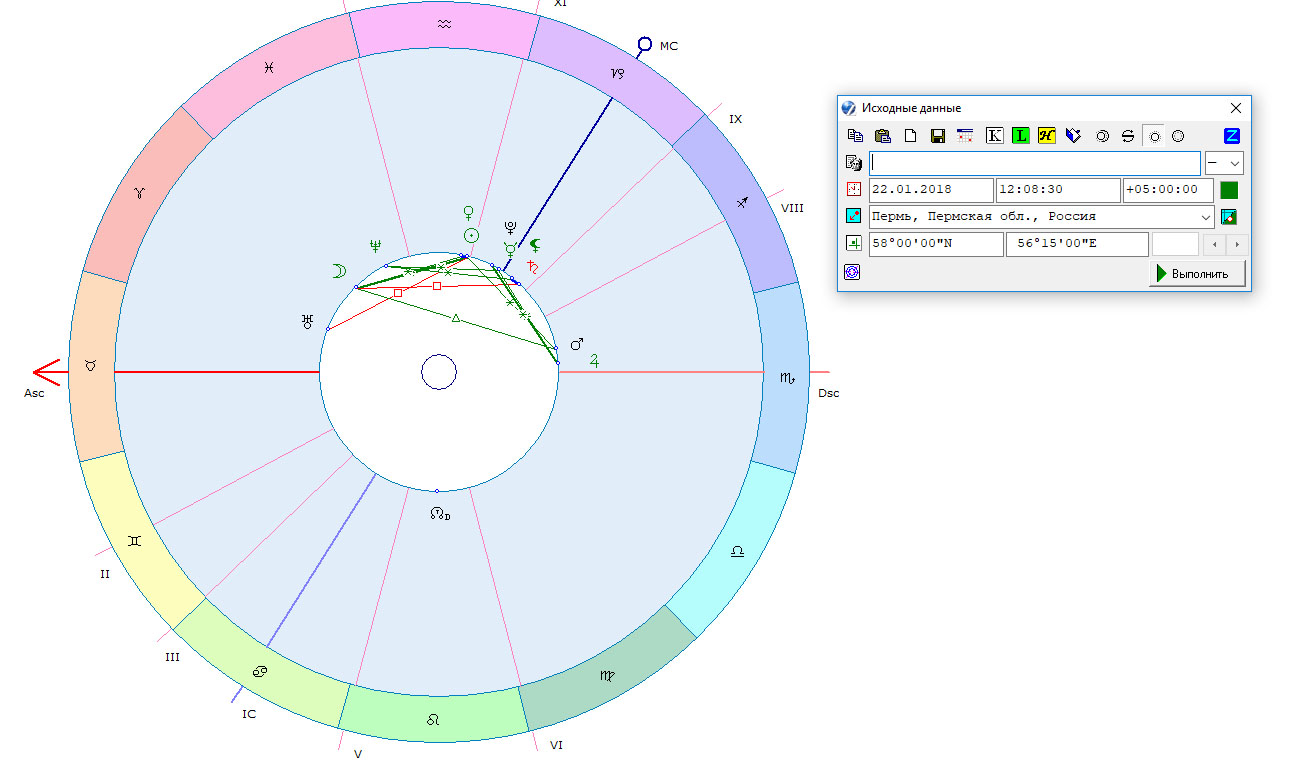Click the green color square beside timezone

tap(1229, 190)
